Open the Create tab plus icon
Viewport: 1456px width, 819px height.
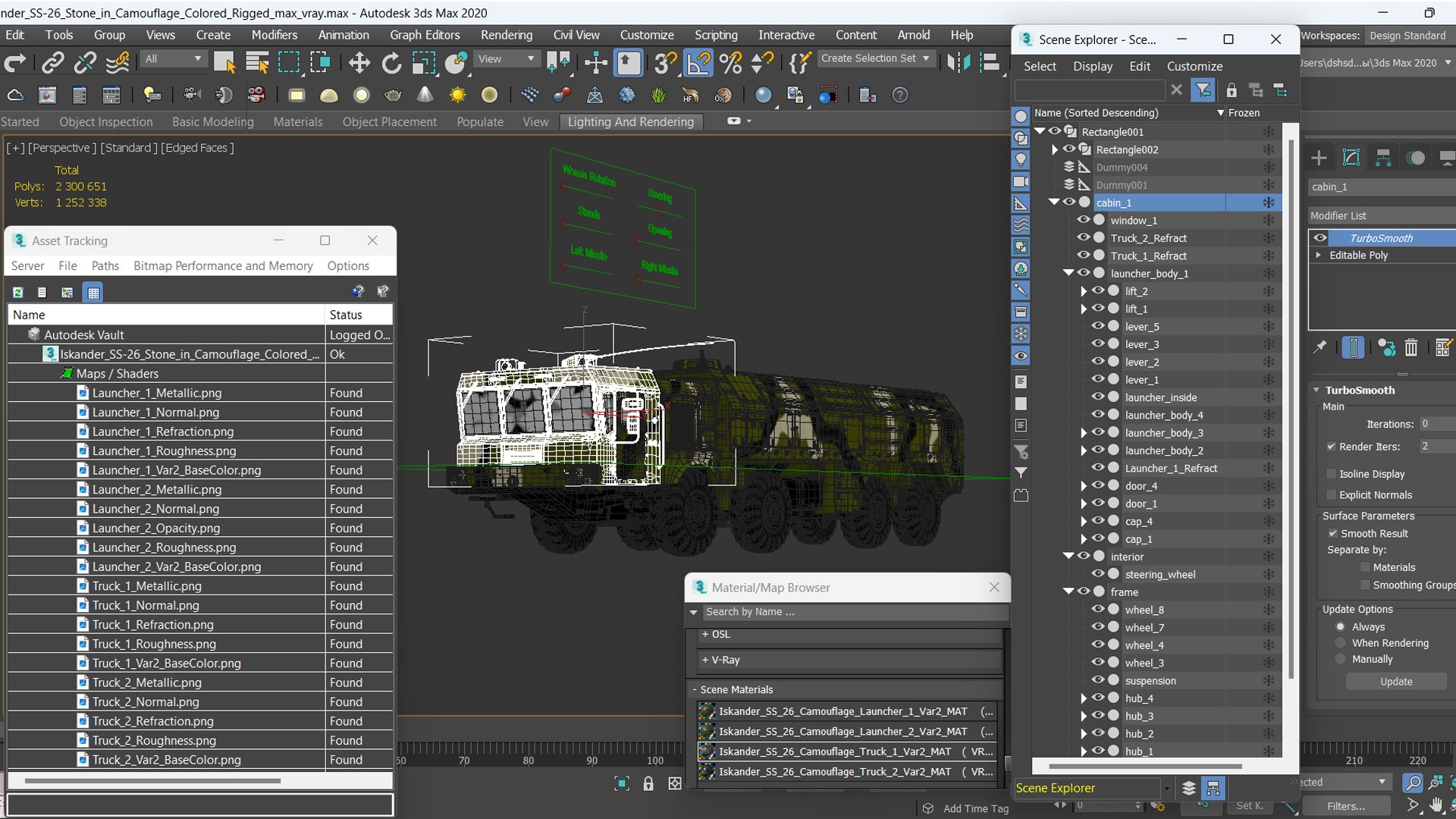pyautogui.click(x=1319, y=158)
